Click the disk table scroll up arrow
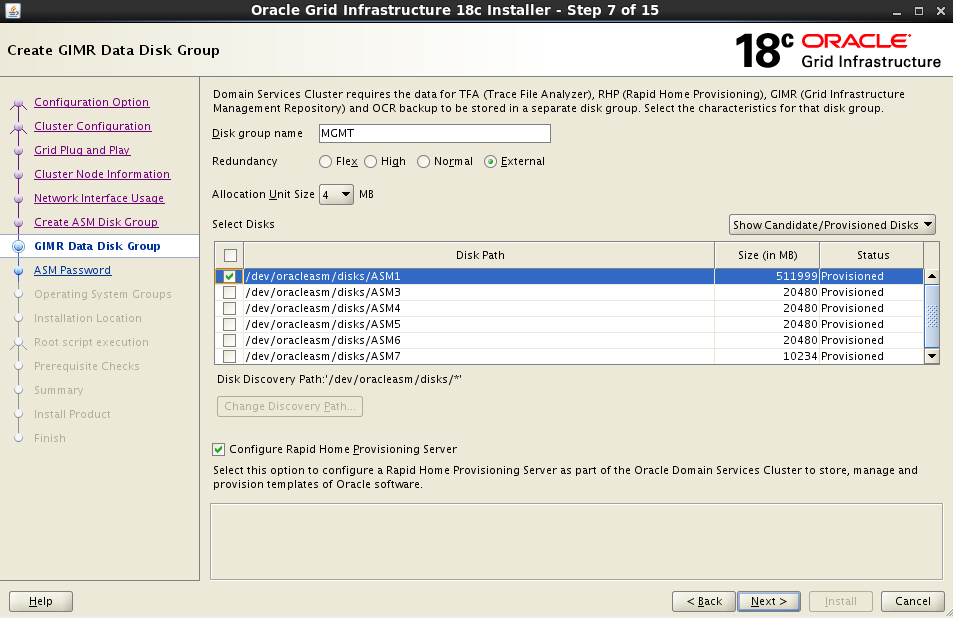The image size is (953, 618). pyautogui.click(x=932, y=276)
